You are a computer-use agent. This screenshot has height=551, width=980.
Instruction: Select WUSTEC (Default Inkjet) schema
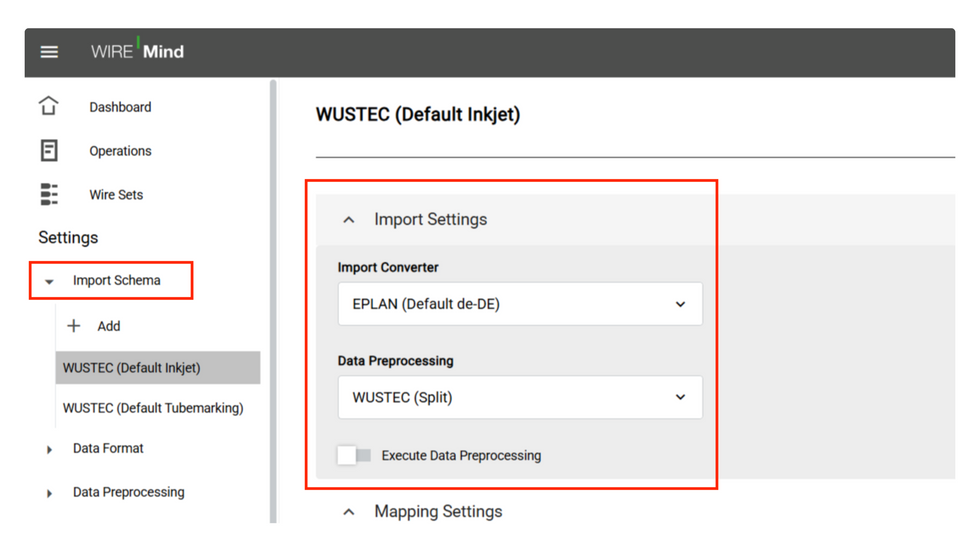click(x=158, y=367)
